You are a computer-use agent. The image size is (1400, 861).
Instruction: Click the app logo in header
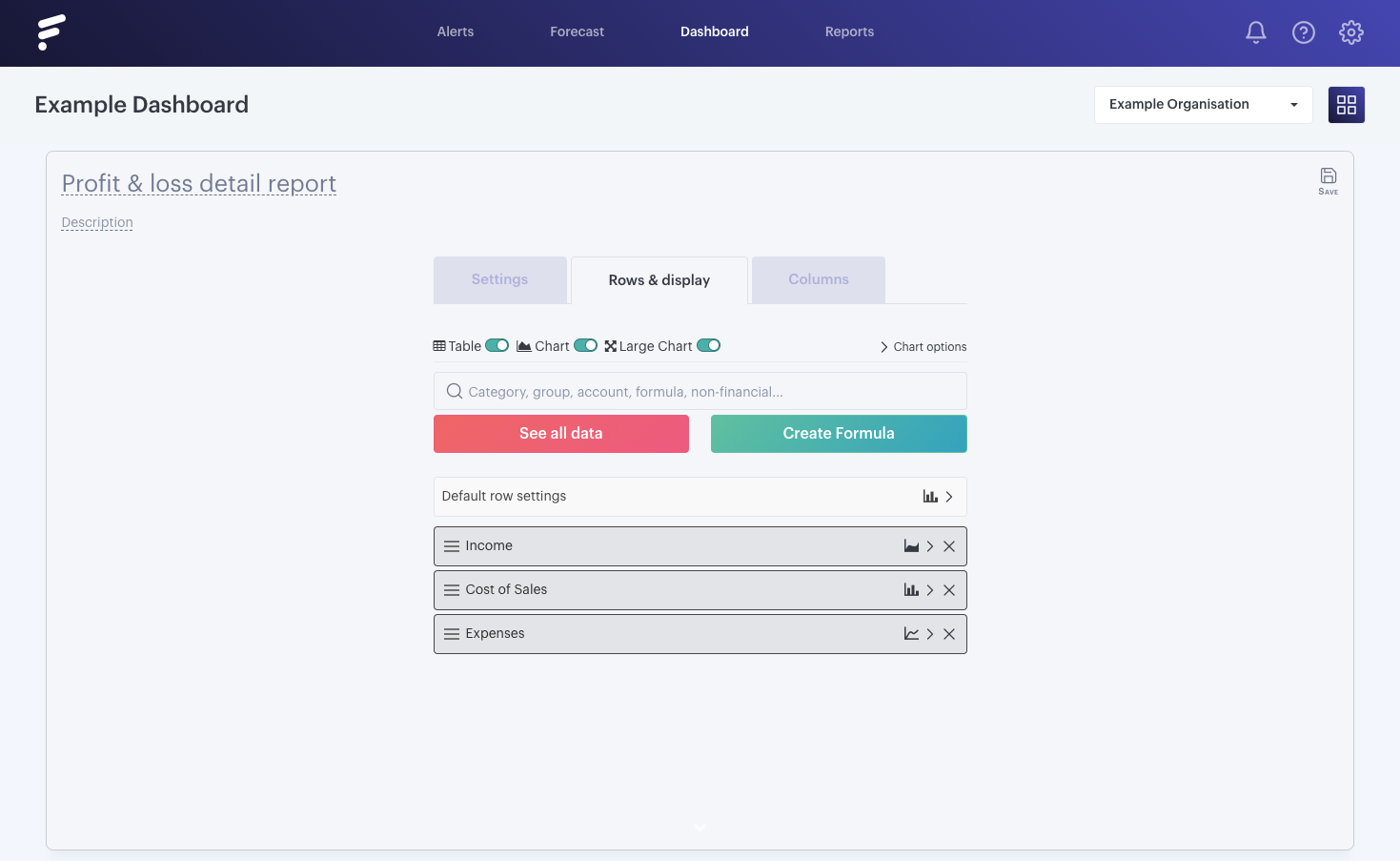click(51, 32)
